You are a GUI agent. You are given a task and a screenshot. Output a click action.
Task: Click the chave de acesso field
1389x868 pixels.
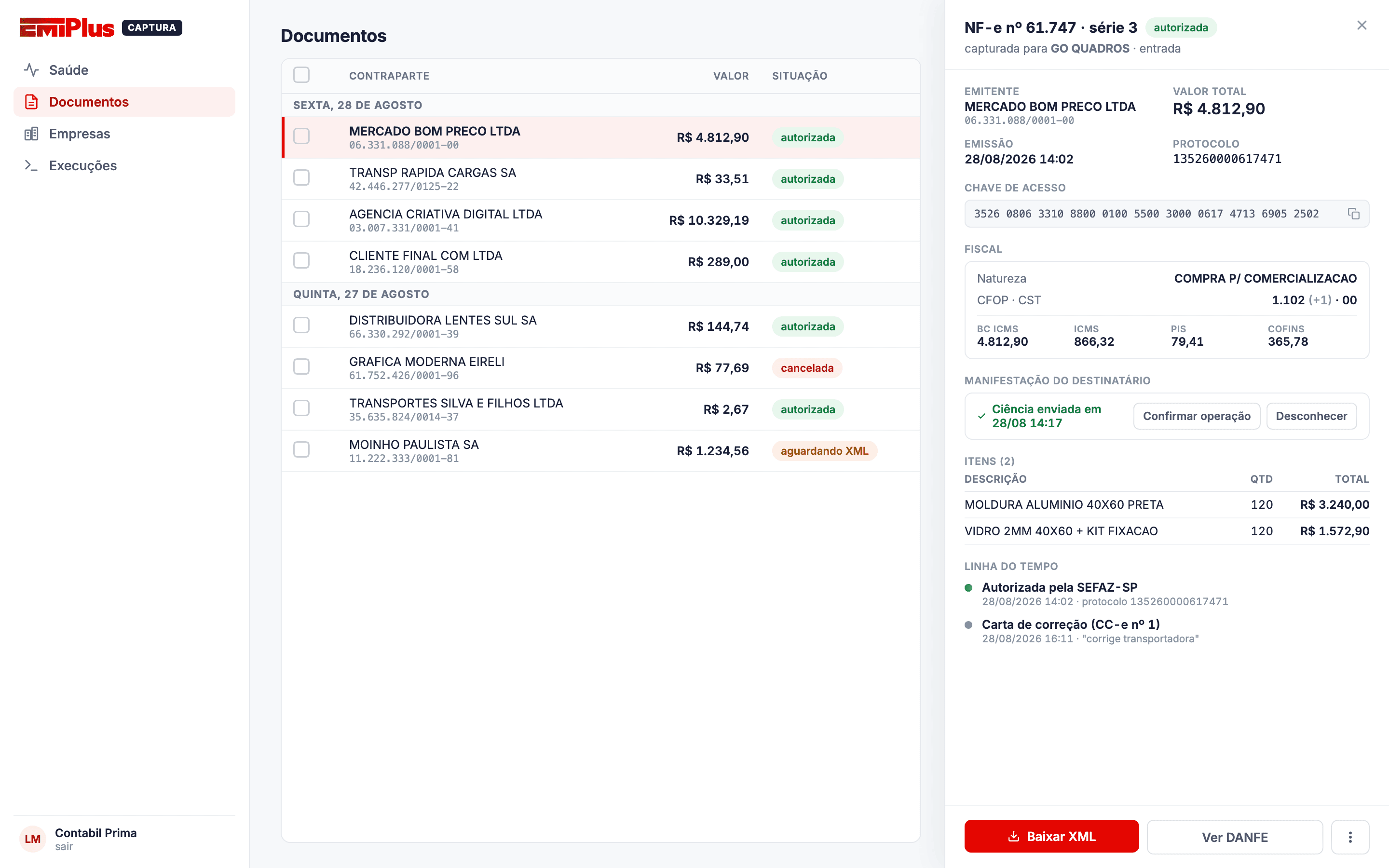[1166, 214]
